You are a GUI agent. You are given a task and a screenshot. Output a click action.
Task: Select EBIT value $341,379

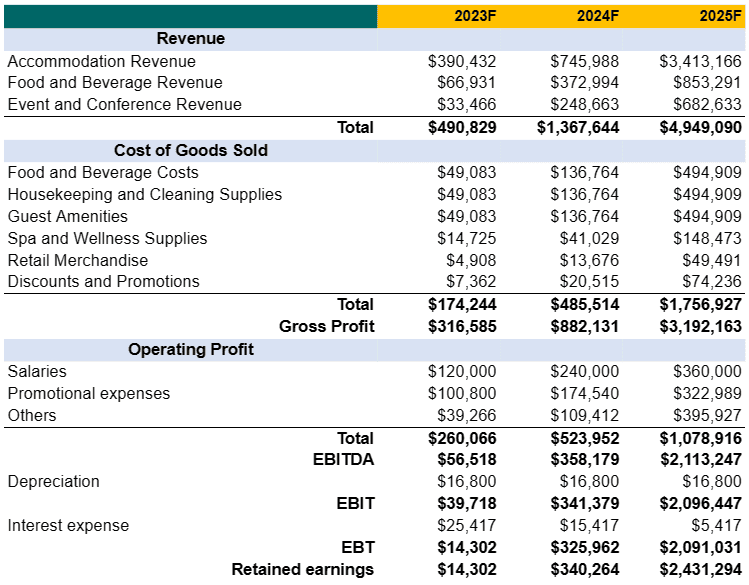[584, 503]
